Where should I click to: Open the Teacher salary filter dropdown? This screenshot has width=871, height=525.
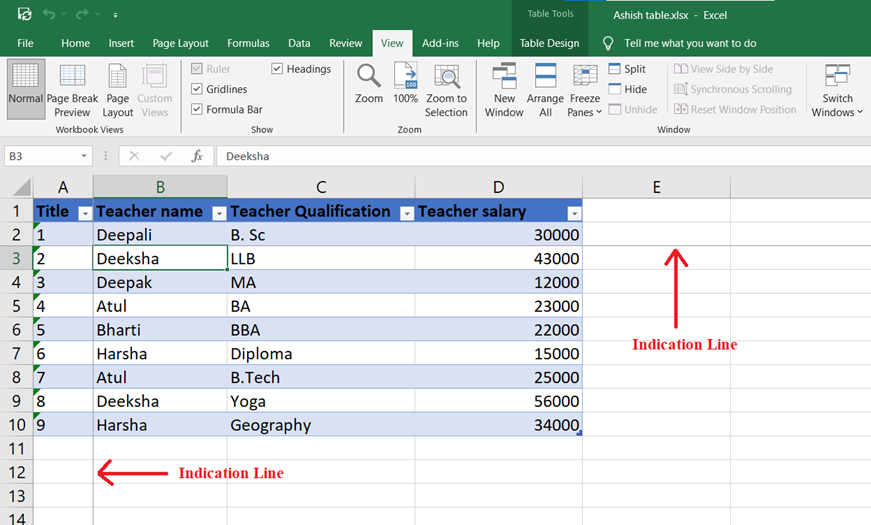(x=573, y=212)
